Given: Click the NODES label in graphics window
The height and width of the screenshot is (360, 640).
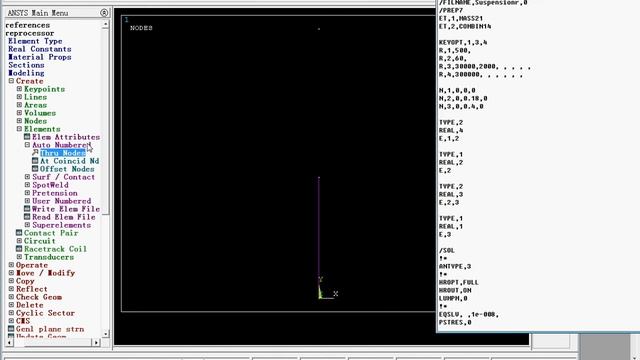Looking at the screenshot, I should pos(141,28).
